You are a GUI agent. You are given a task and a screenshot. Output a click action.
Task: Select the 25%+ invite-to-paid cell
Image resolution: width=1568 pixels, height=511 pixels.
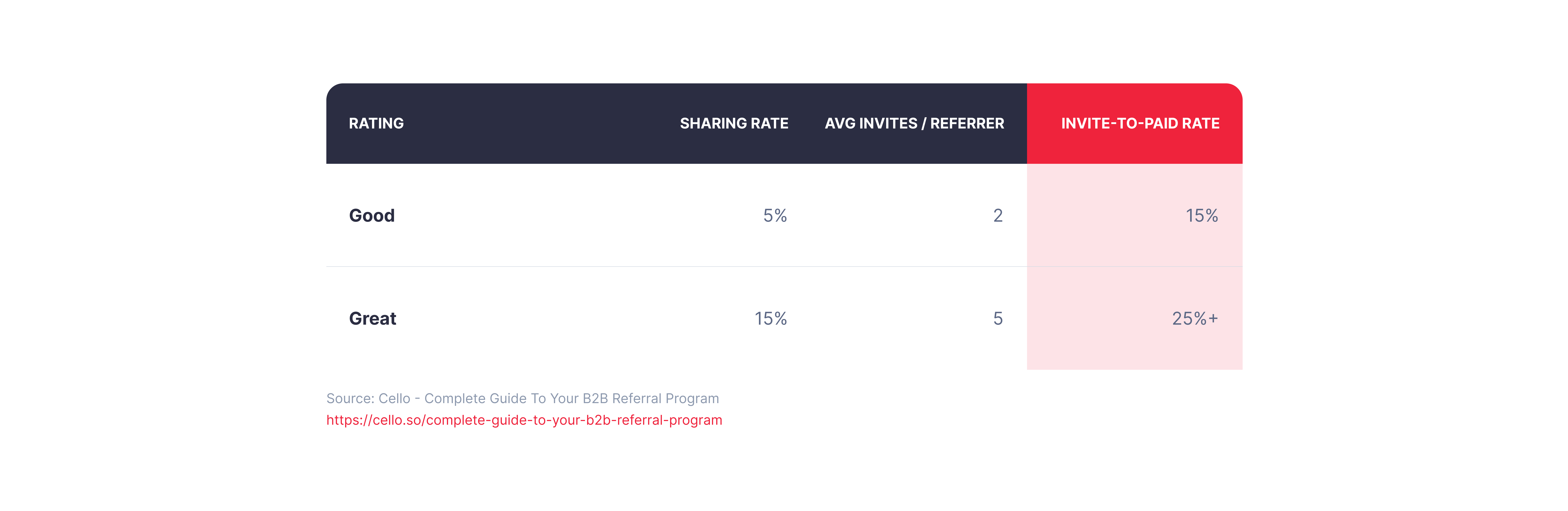pos(1195,319)
